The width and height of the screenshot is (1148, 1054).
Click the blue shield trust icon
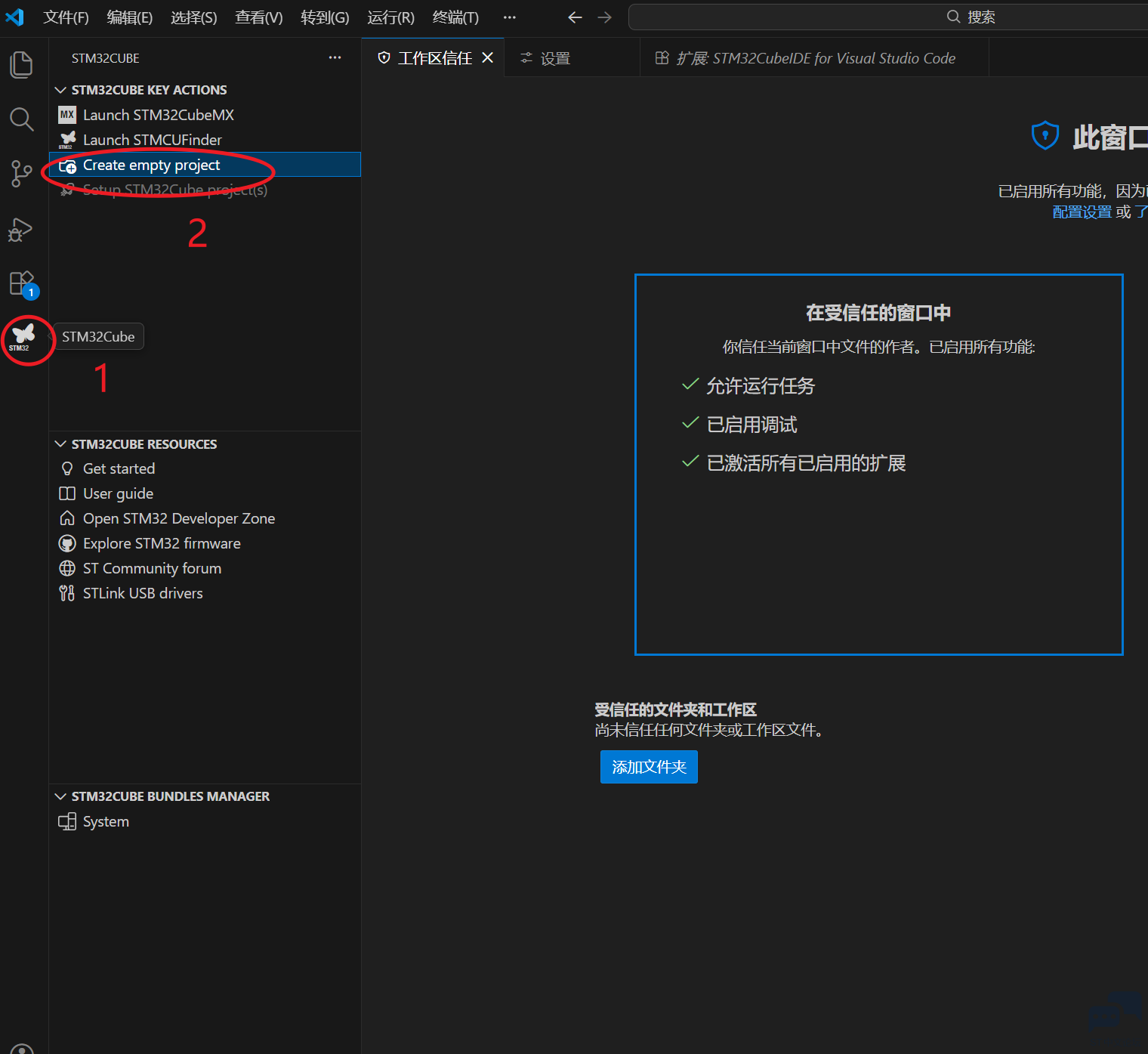[1045, 136]
